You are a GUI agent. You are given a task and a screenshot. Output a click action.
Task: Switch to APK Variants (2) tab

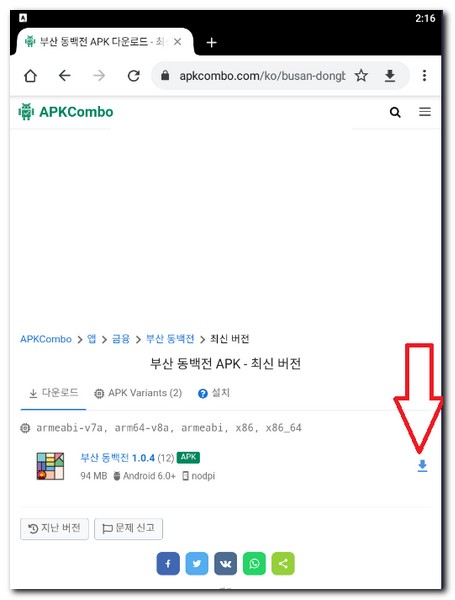click(x=138, y=393)
